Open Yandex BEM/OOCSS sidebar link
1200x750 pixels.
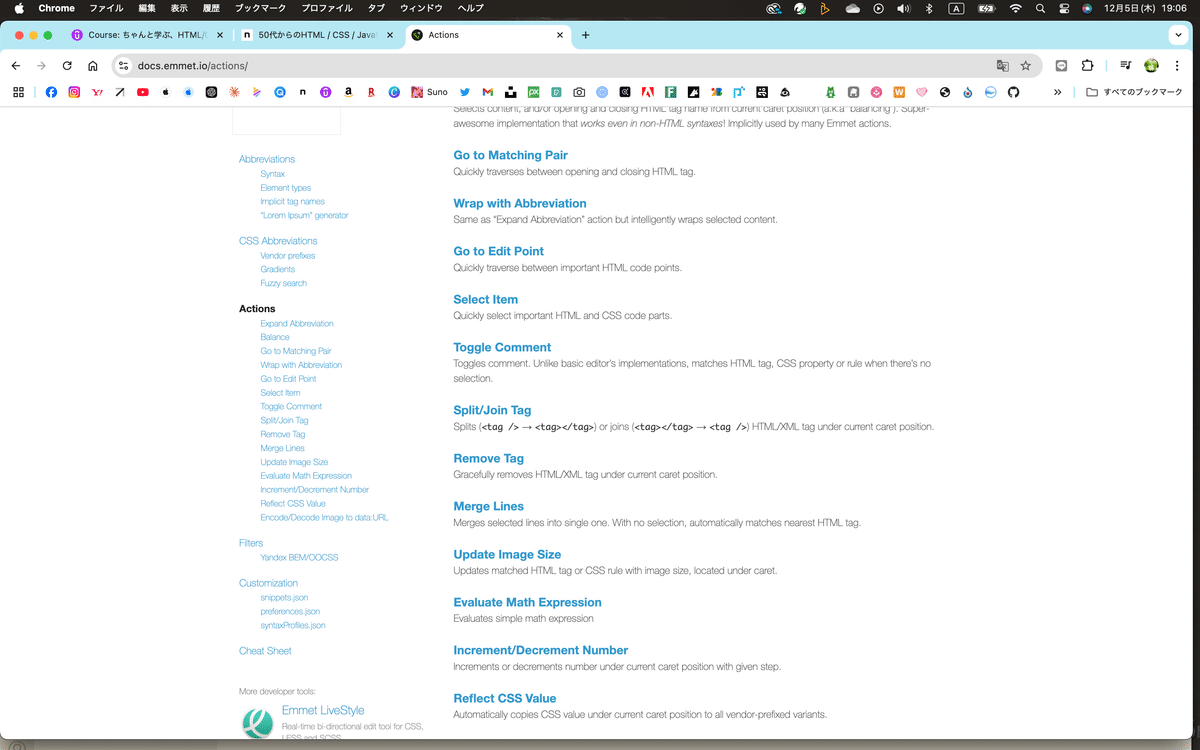[x=299, y=557]
